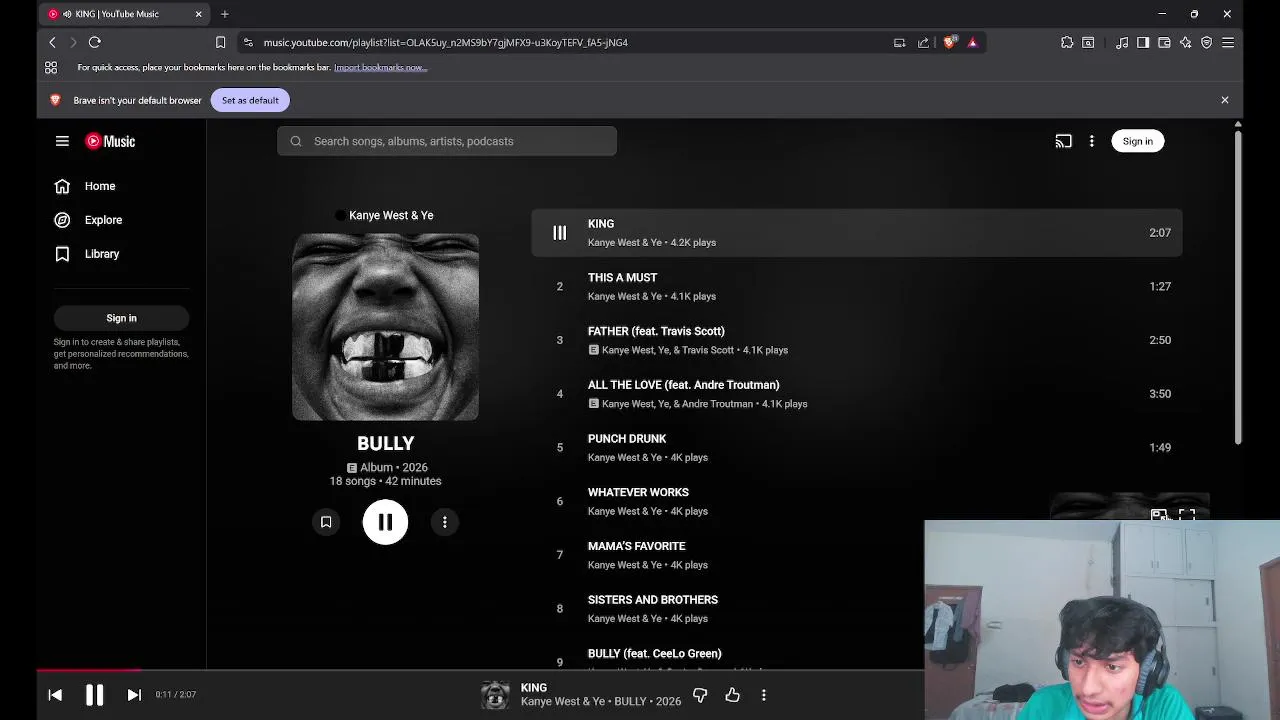Pause playback in bottom player bar

point(94,695)
